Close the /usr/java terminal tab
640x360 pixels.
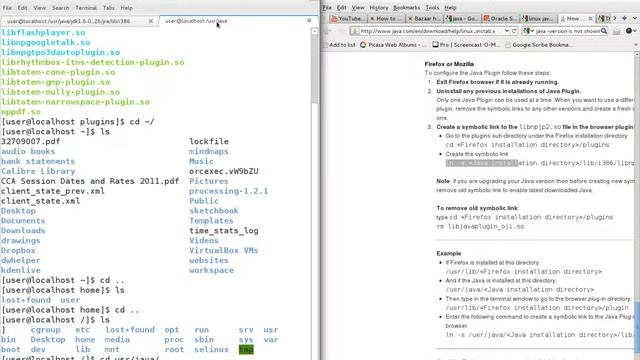[309, 20]
